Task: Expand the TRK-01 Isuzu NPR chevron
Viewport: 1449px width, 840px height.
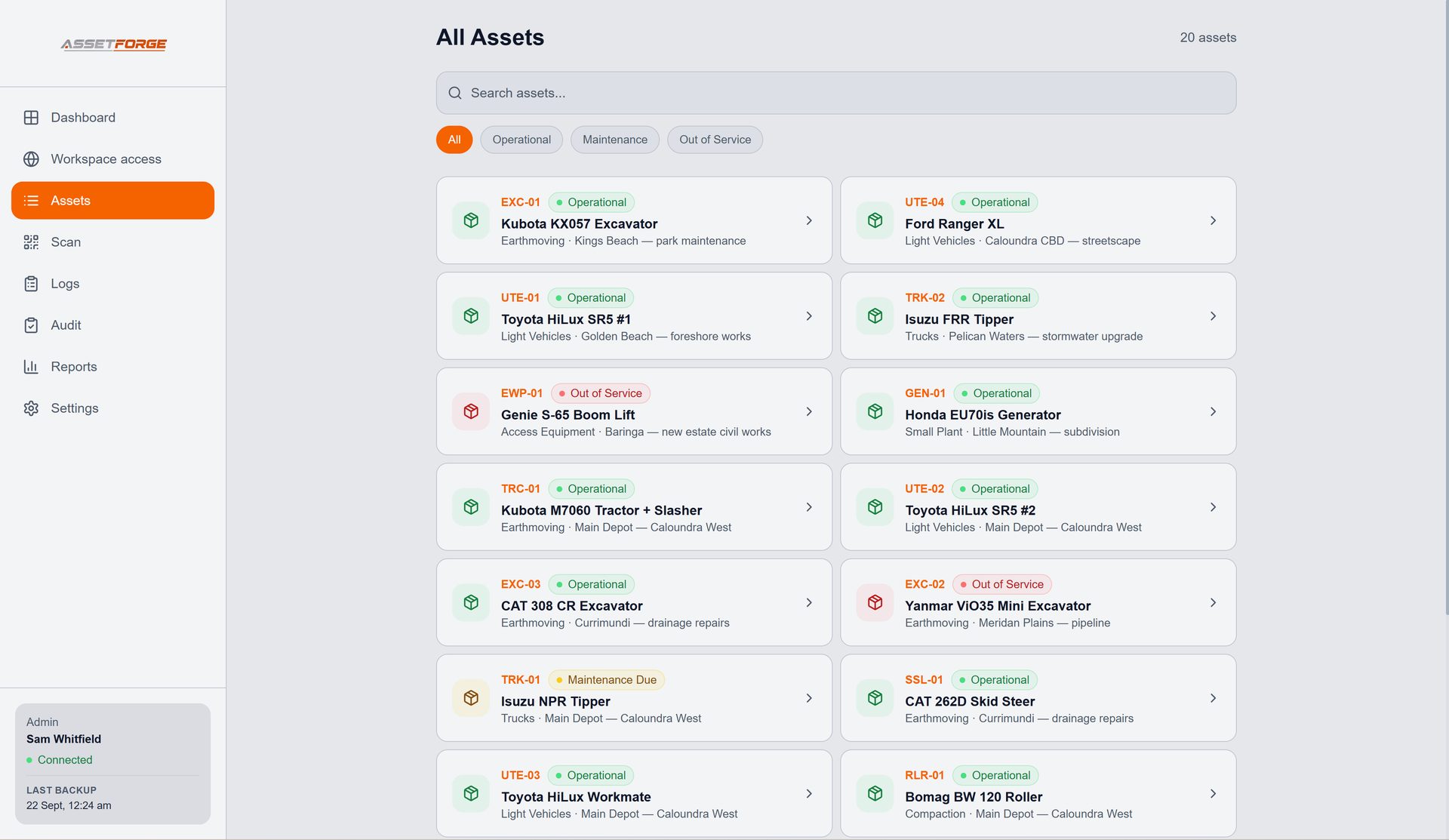Action: (x=809, y=698)
